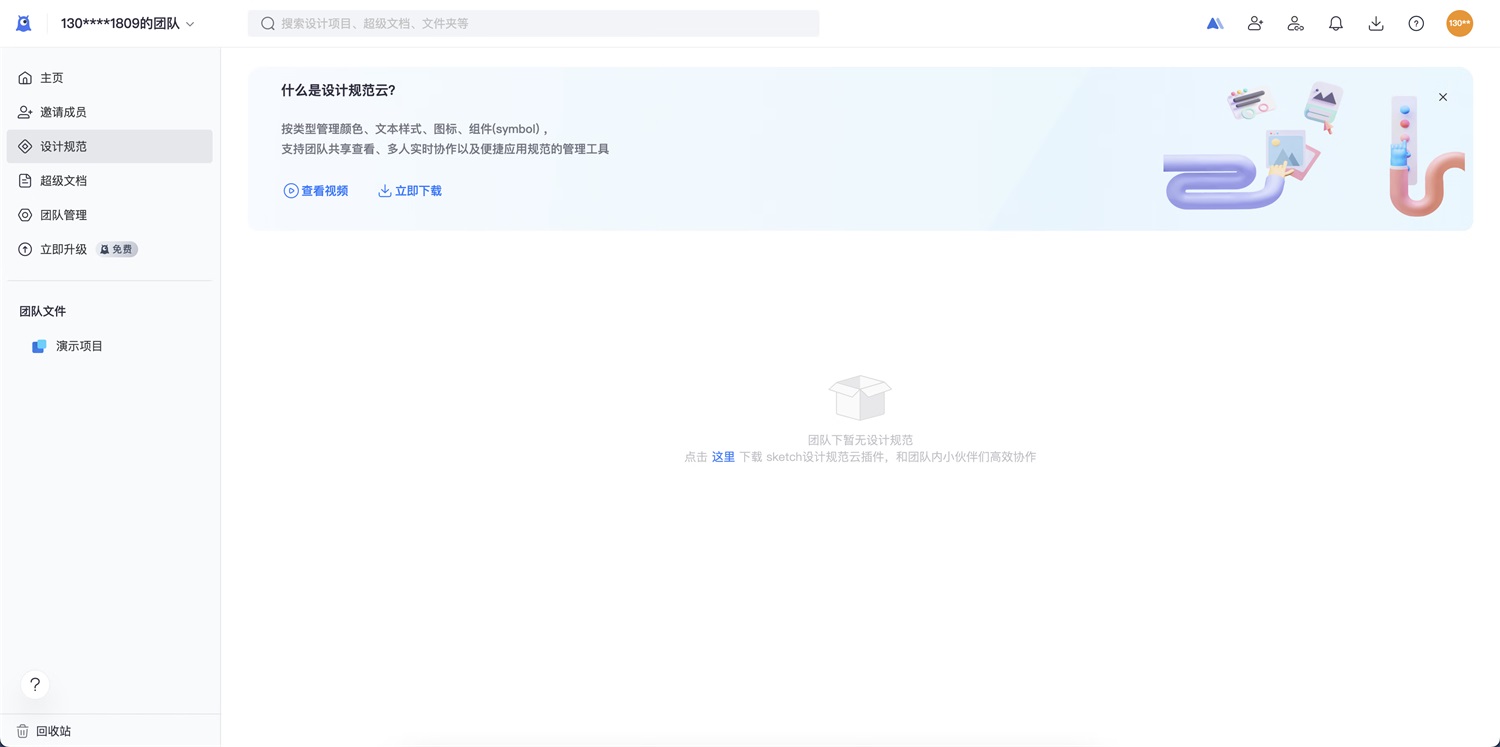Click the floating help button at the bottom left
Viewport: 1500px width, 747px height.
(x=35, y=685)
